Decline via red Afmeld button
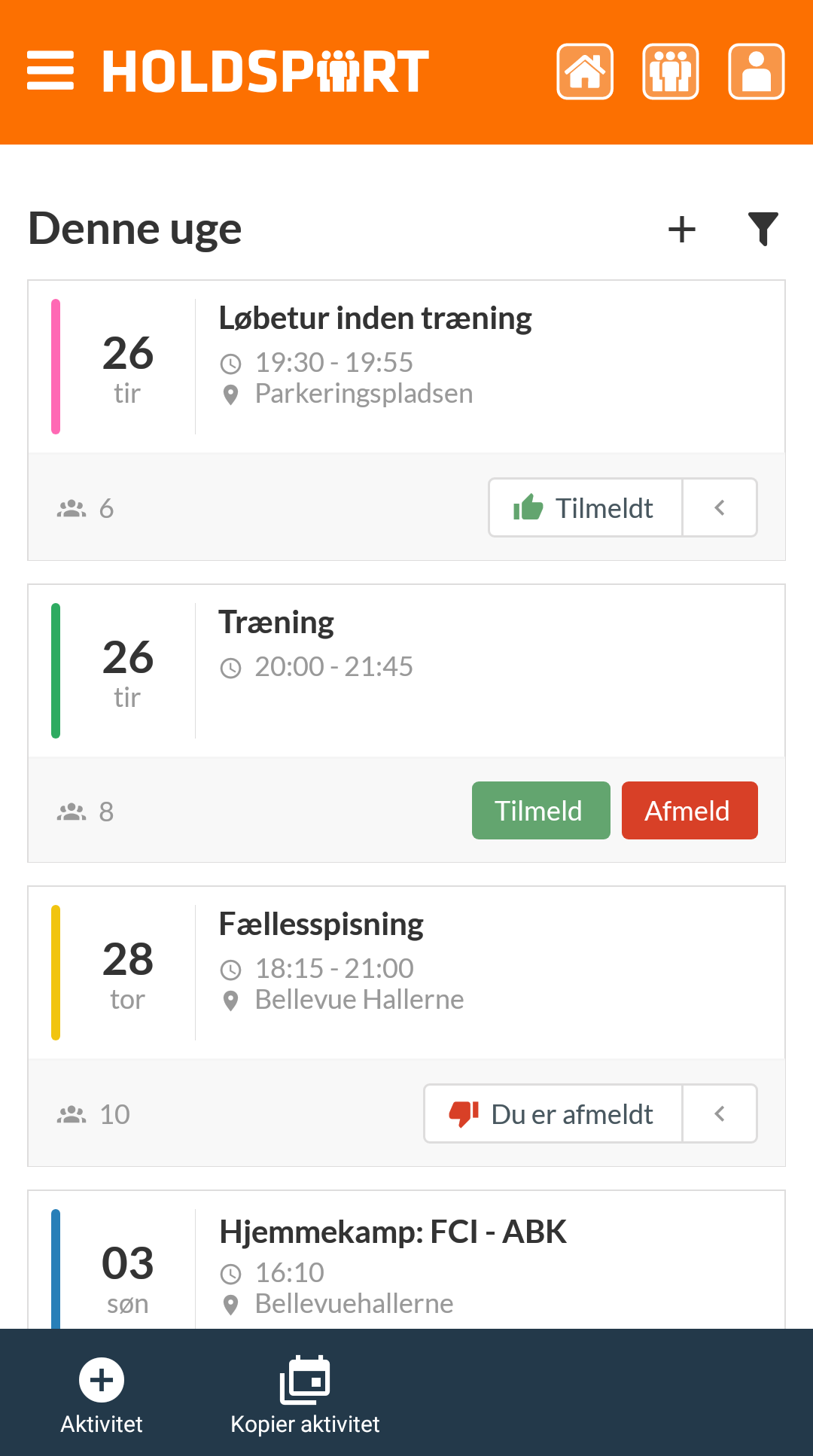813x1456 pixels. 690,811
